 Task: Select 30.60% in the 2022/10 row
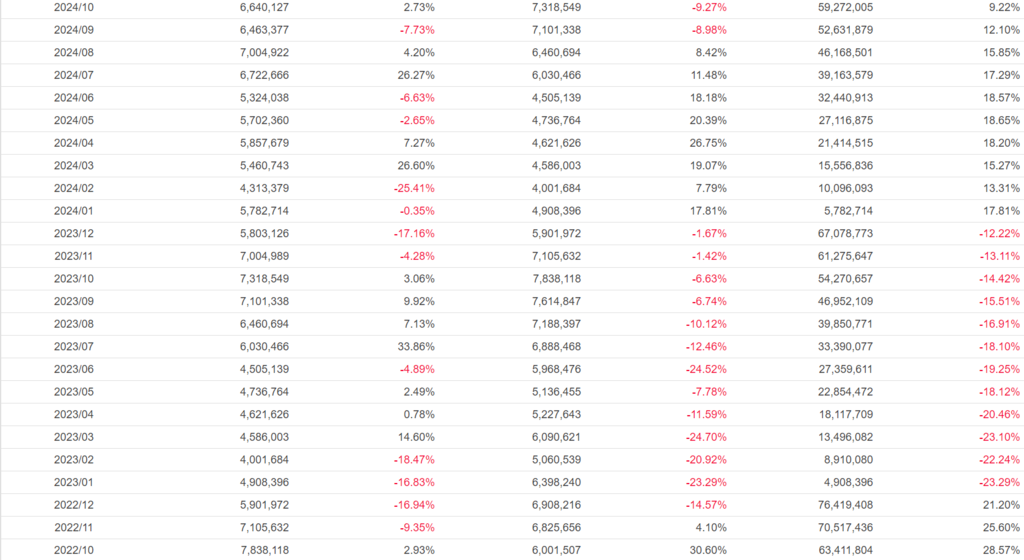click(707, 550)
